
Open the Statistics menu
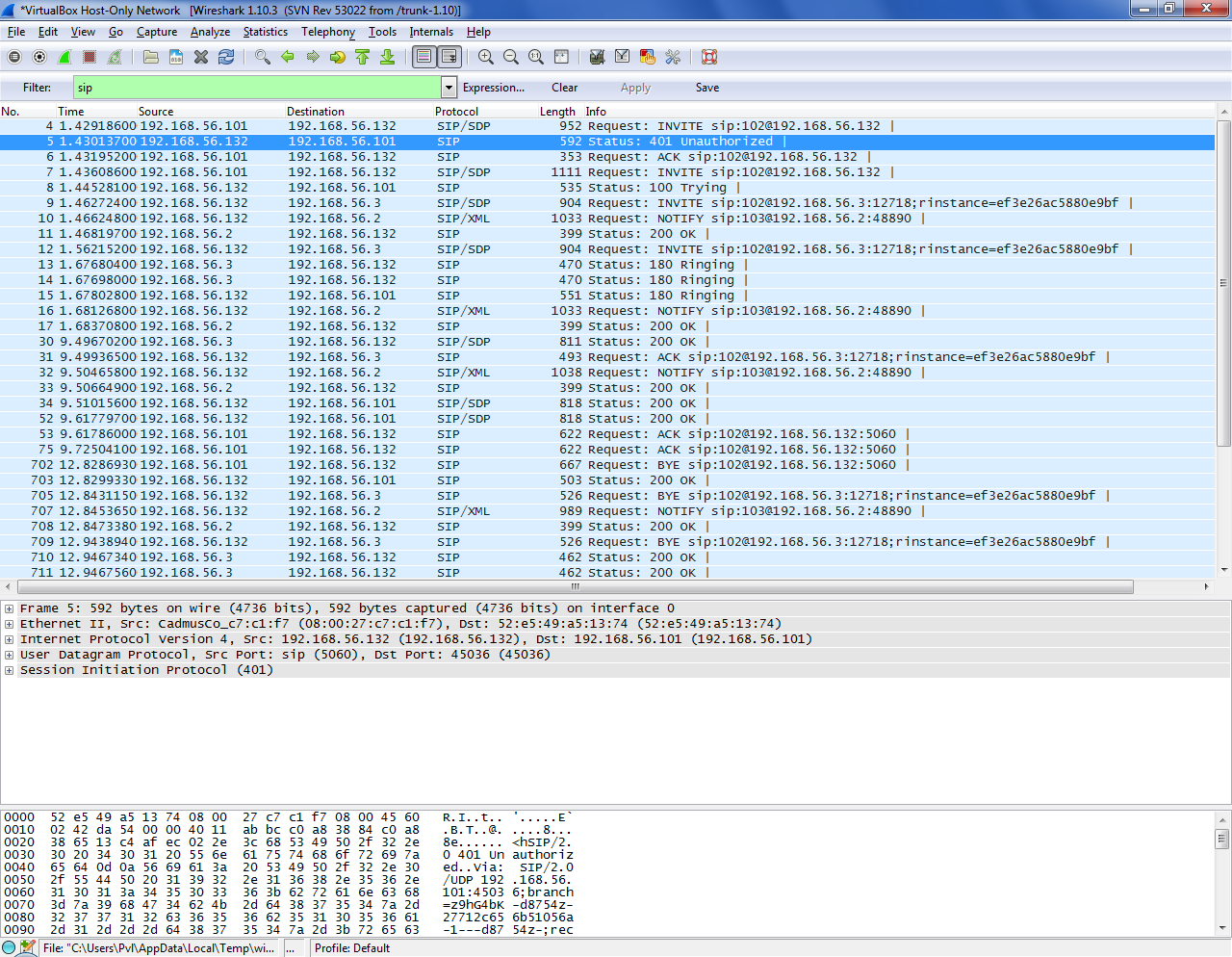[x=265, y=32]
